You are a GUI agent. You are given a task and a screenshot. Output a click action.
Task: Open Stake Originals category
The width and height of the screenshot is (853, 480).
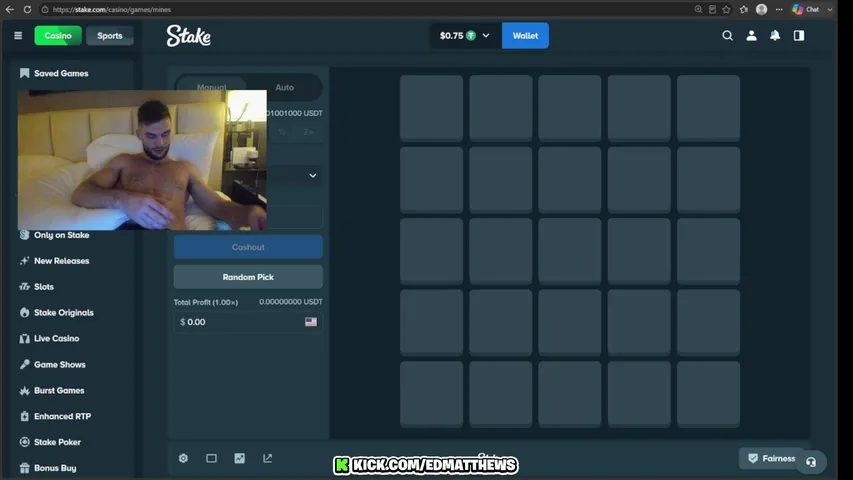pyautogui.click(x=64, y=312)
